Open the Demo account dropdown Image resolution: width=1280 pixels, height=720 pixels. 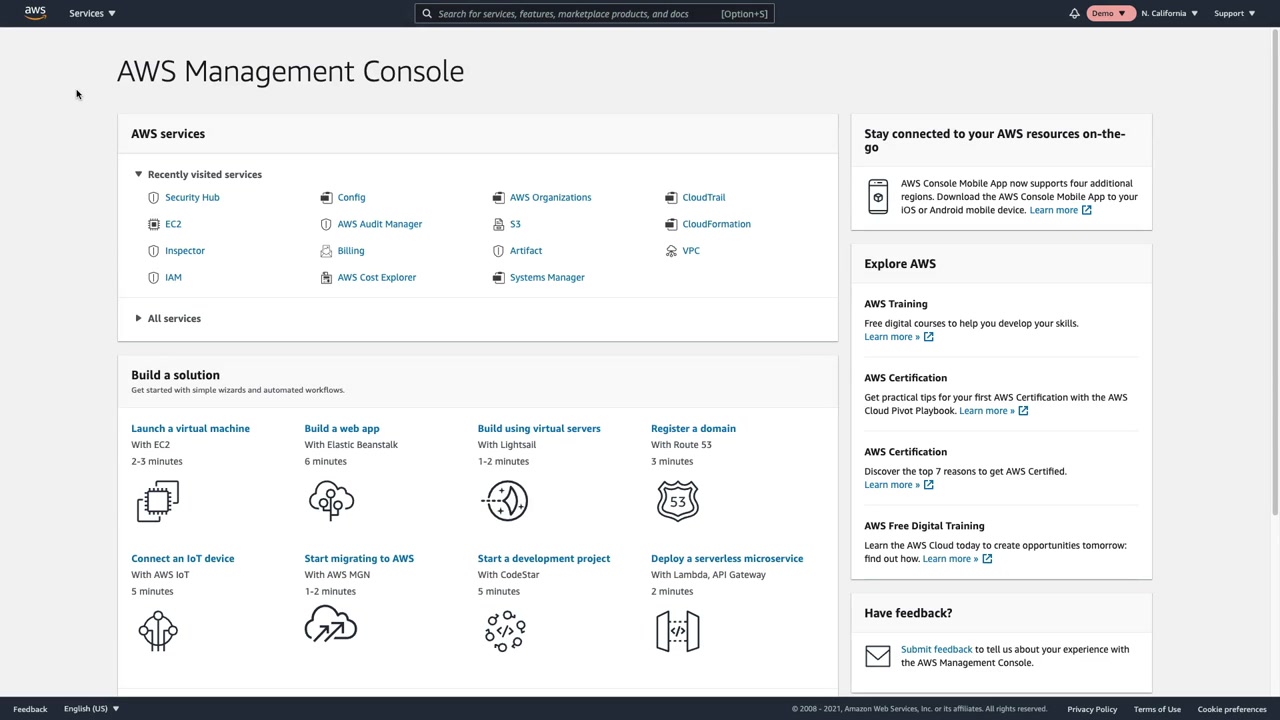point(1108,13)
